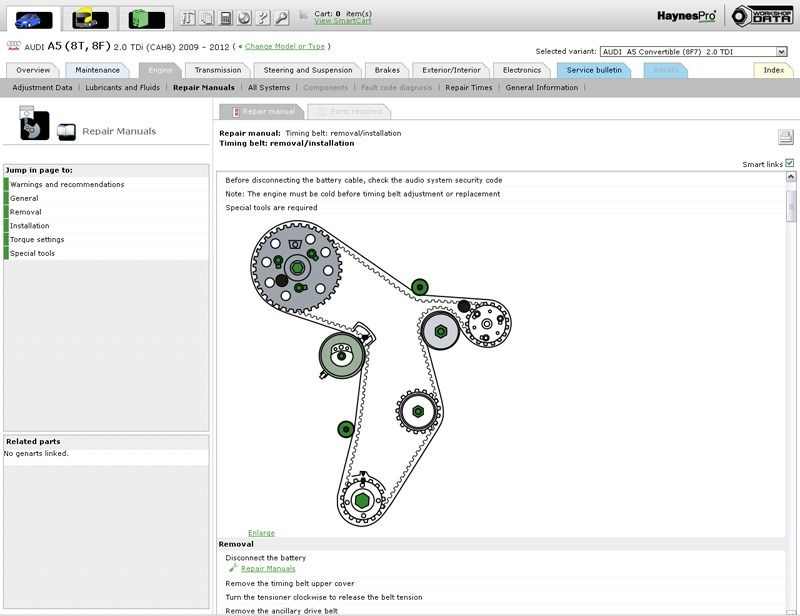
Task: Click the content scrollbar up arrow
Action: pos(791,176)
